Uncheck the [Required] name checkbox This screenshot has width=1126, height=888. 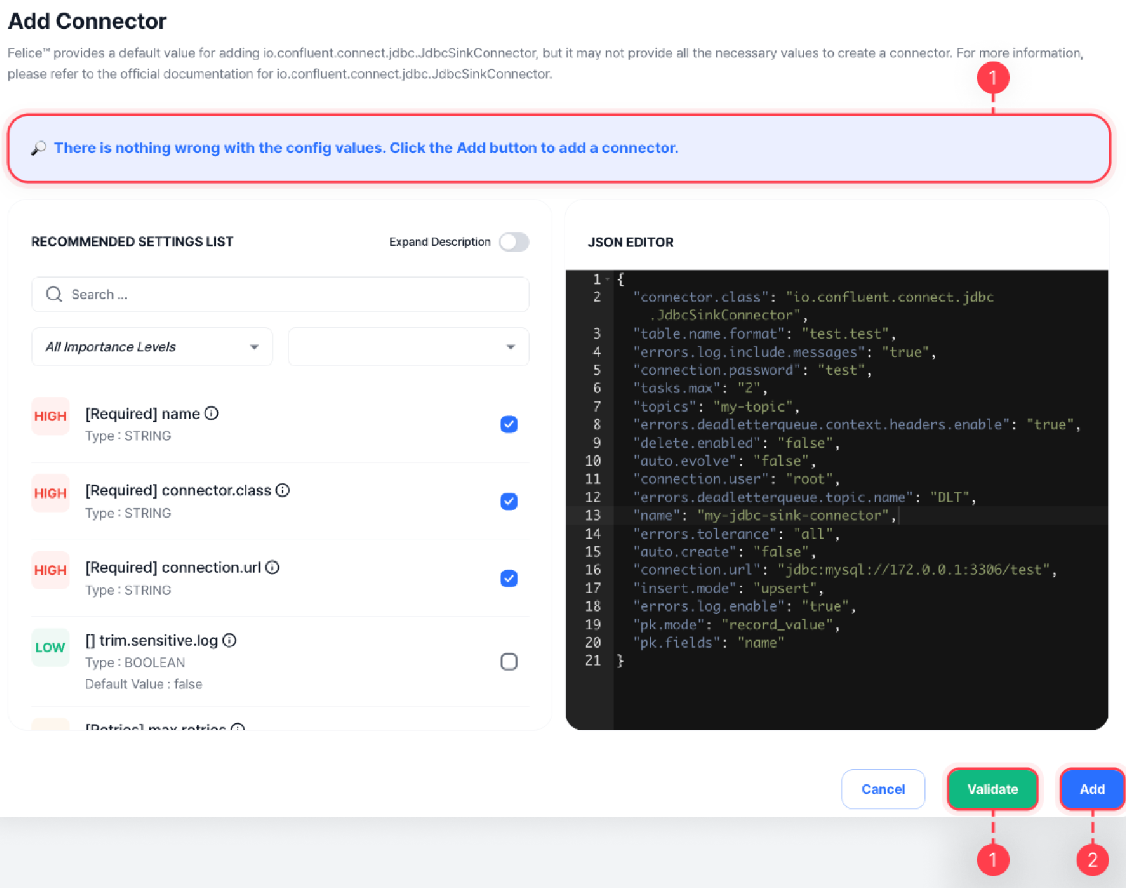509,424
